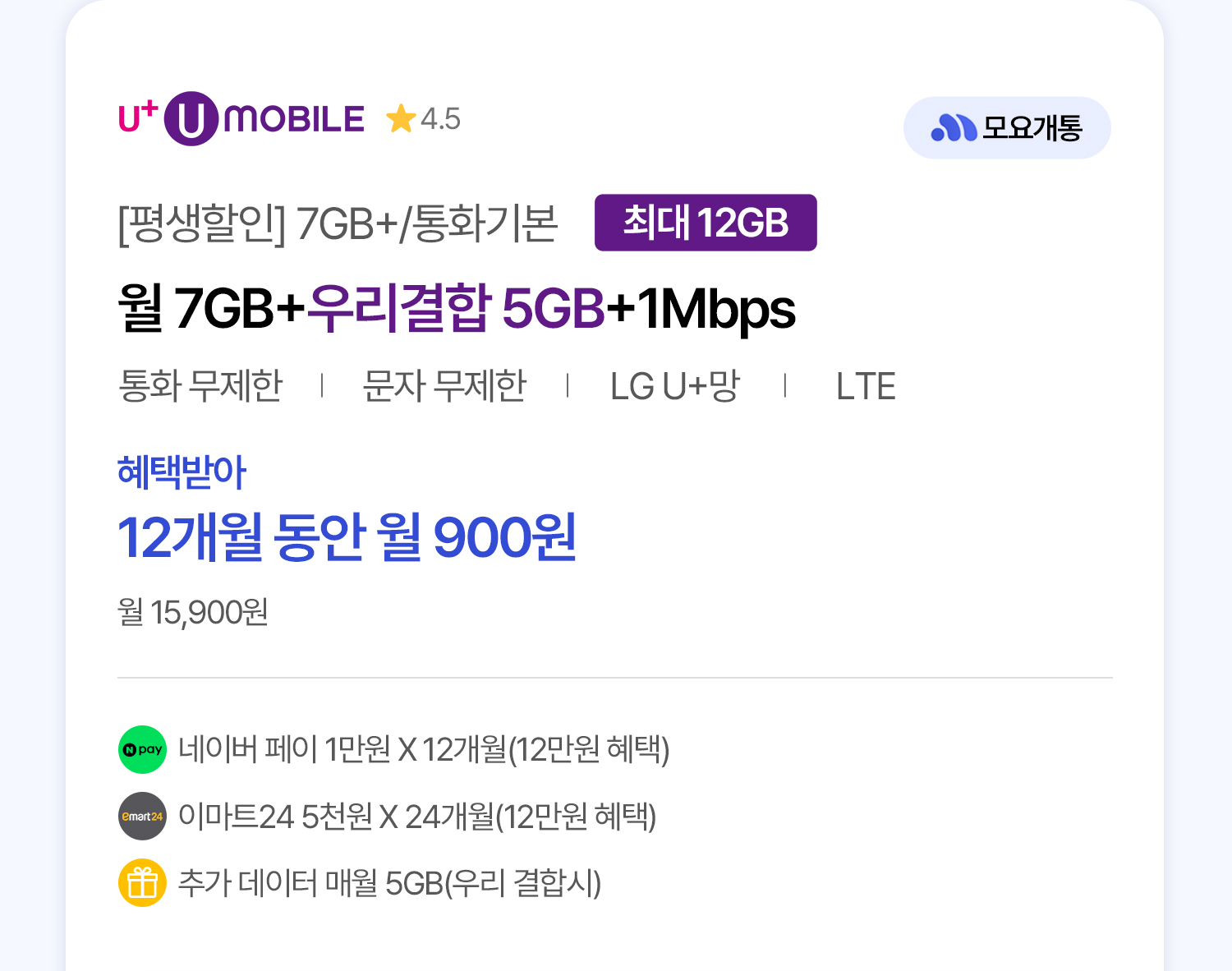Screen dimensions: 1232x971
Task: Click the blue Moyo logo icon
Action: coord(953,127)
